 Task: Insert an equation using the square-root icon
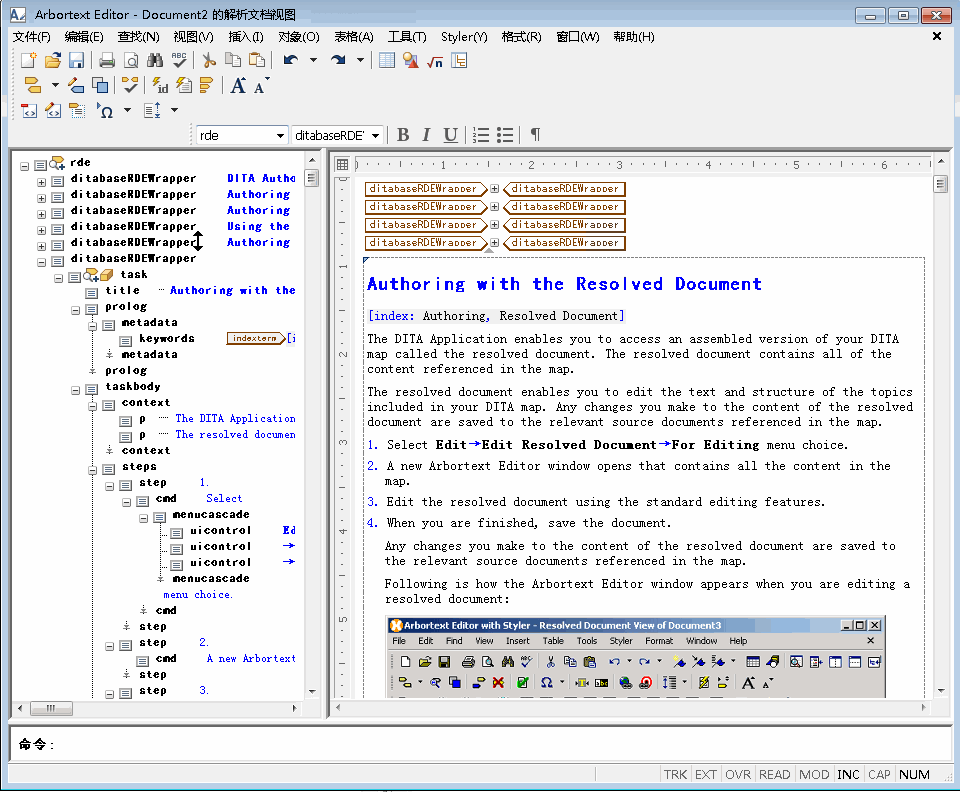(435, 60)
